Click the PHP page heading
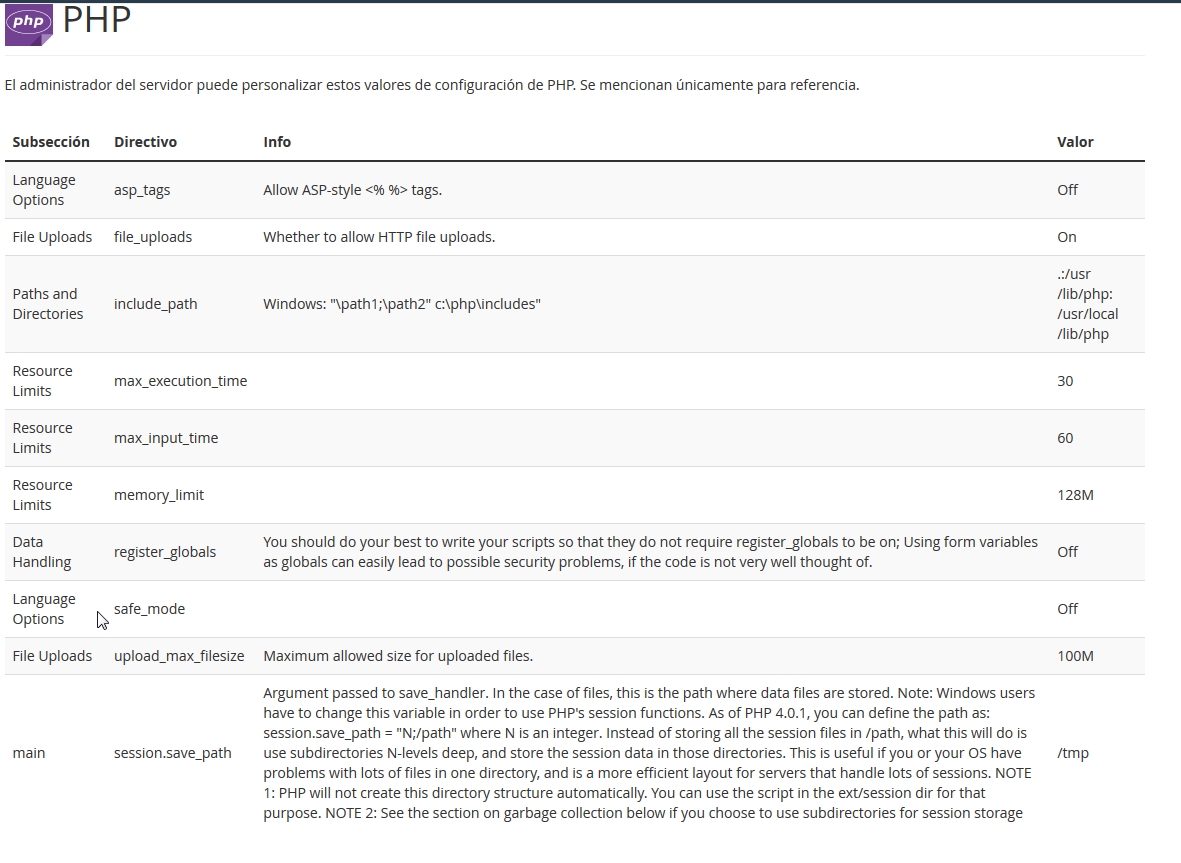Viewport: 1181px width, 863px height. click(x=97, y=19)
